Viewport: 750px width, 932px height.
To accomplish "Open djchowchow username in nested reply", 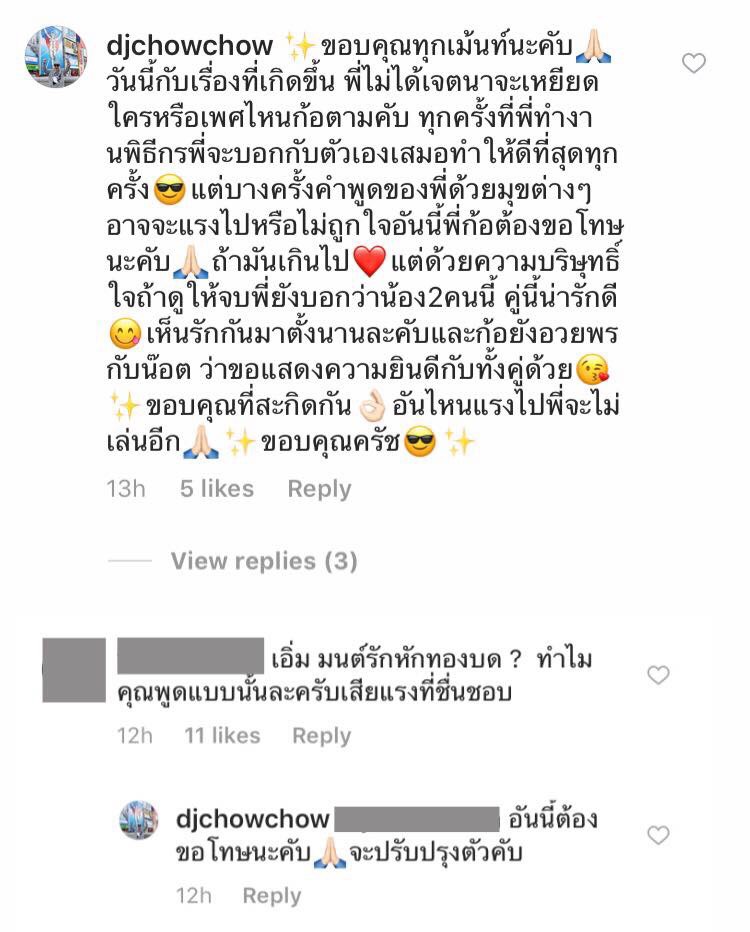I will tap(253, 819).
